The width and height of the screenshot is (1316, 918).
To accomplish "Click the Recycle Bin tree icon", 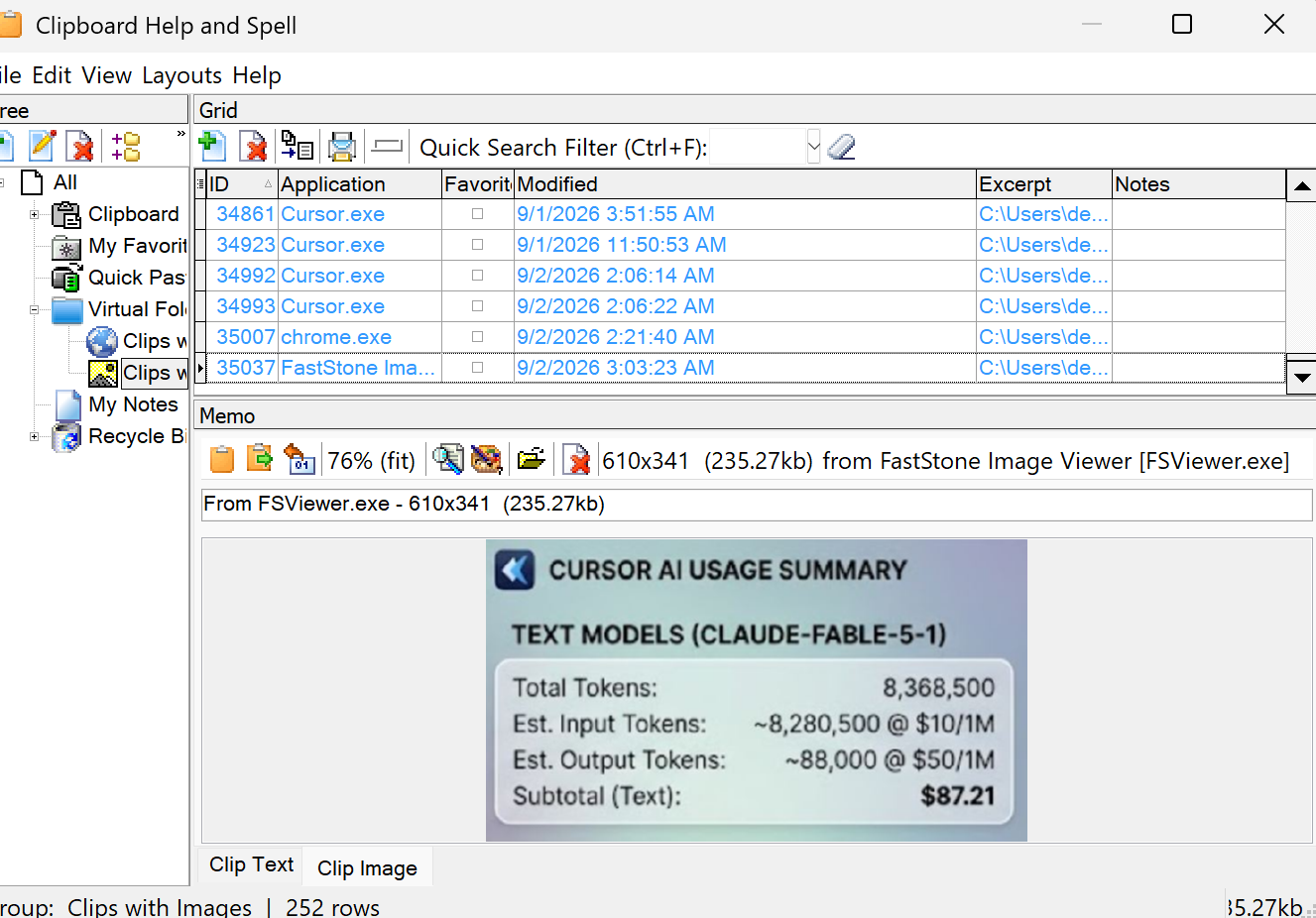I will (66, 436).
